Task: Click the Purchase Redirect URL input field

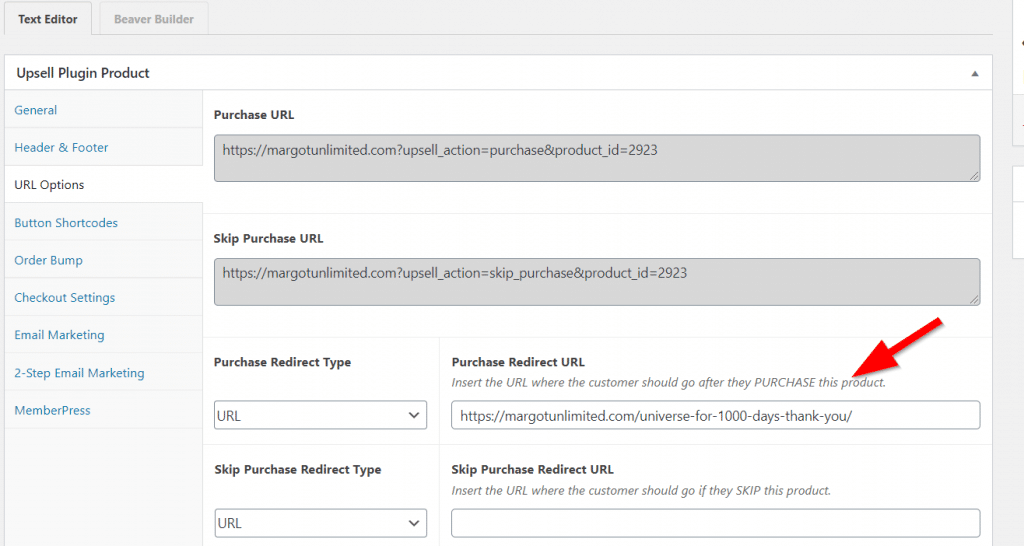Action: tap(715, 416)
